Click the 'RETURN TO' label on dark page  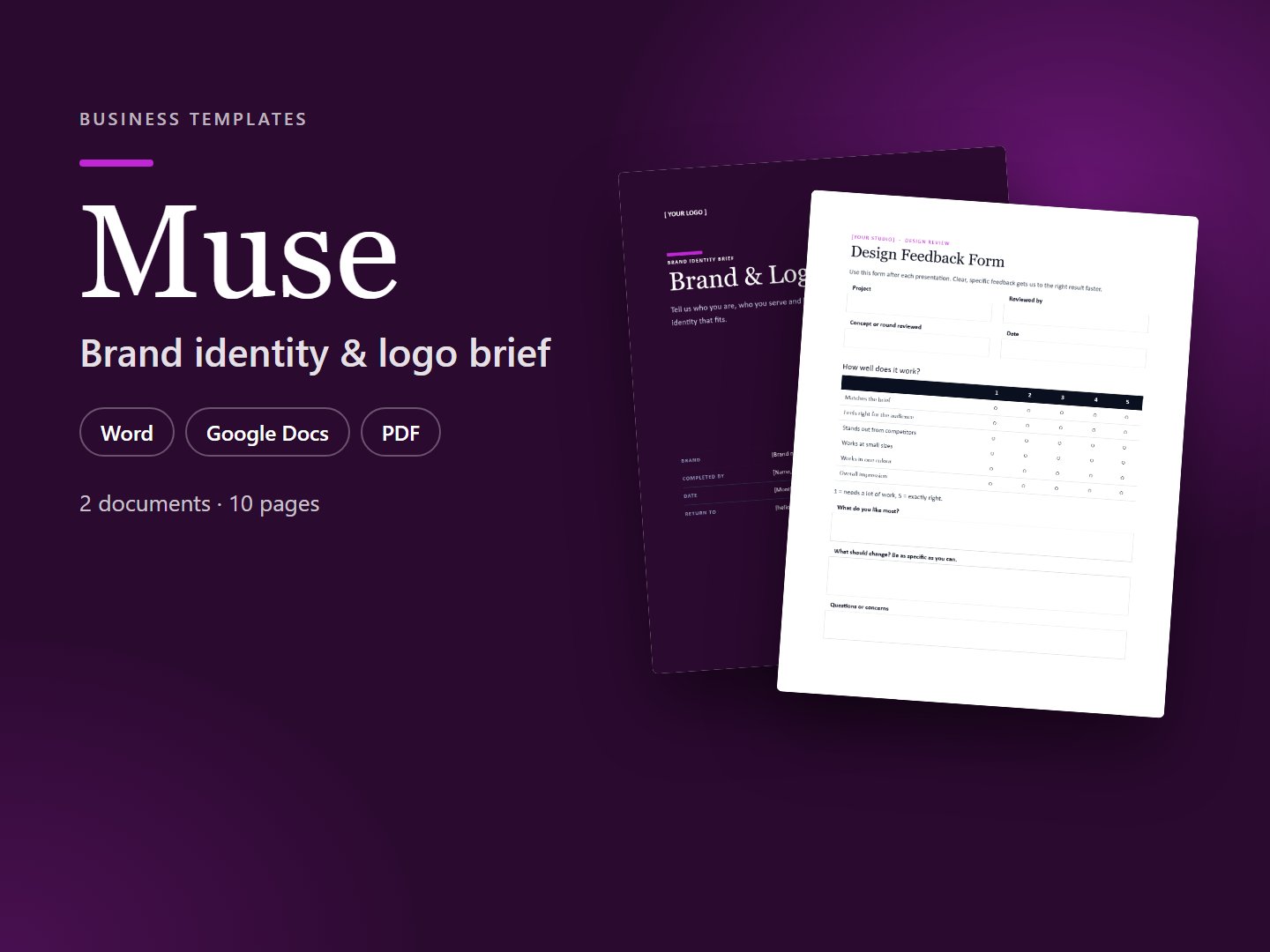700,512
